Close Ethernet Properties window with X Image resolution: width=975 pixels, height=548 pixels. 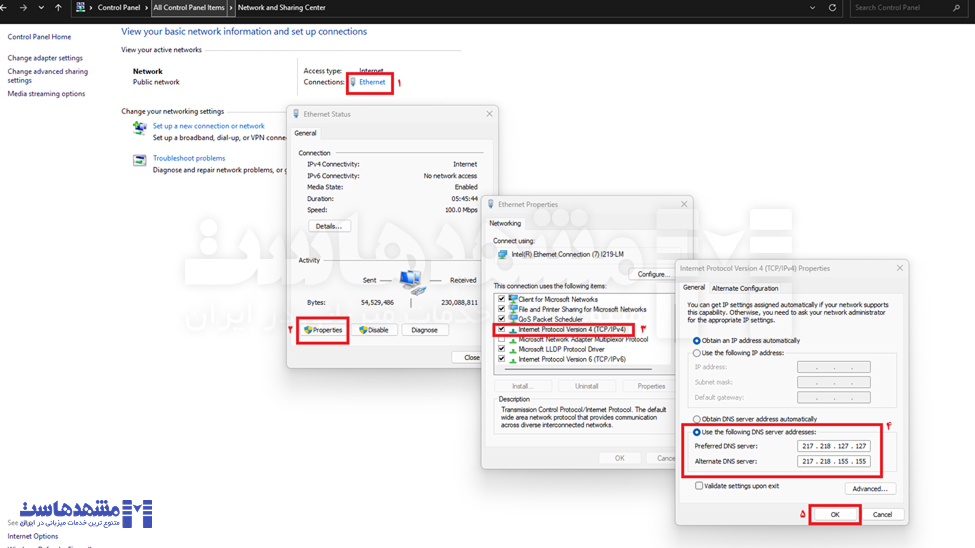(684, 204)
